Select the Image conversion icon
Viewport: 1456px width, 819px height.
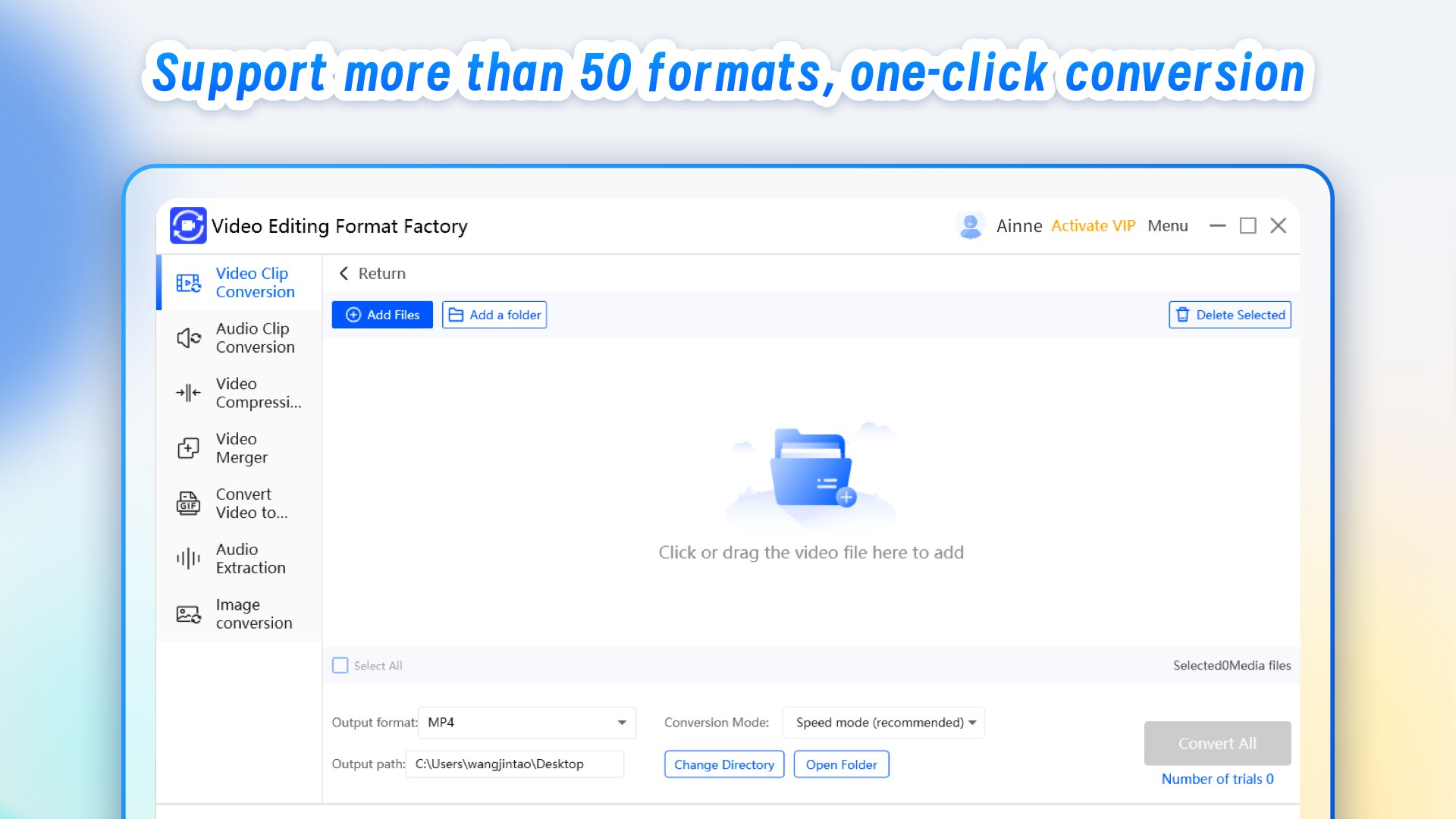click(x=188, y=613)
